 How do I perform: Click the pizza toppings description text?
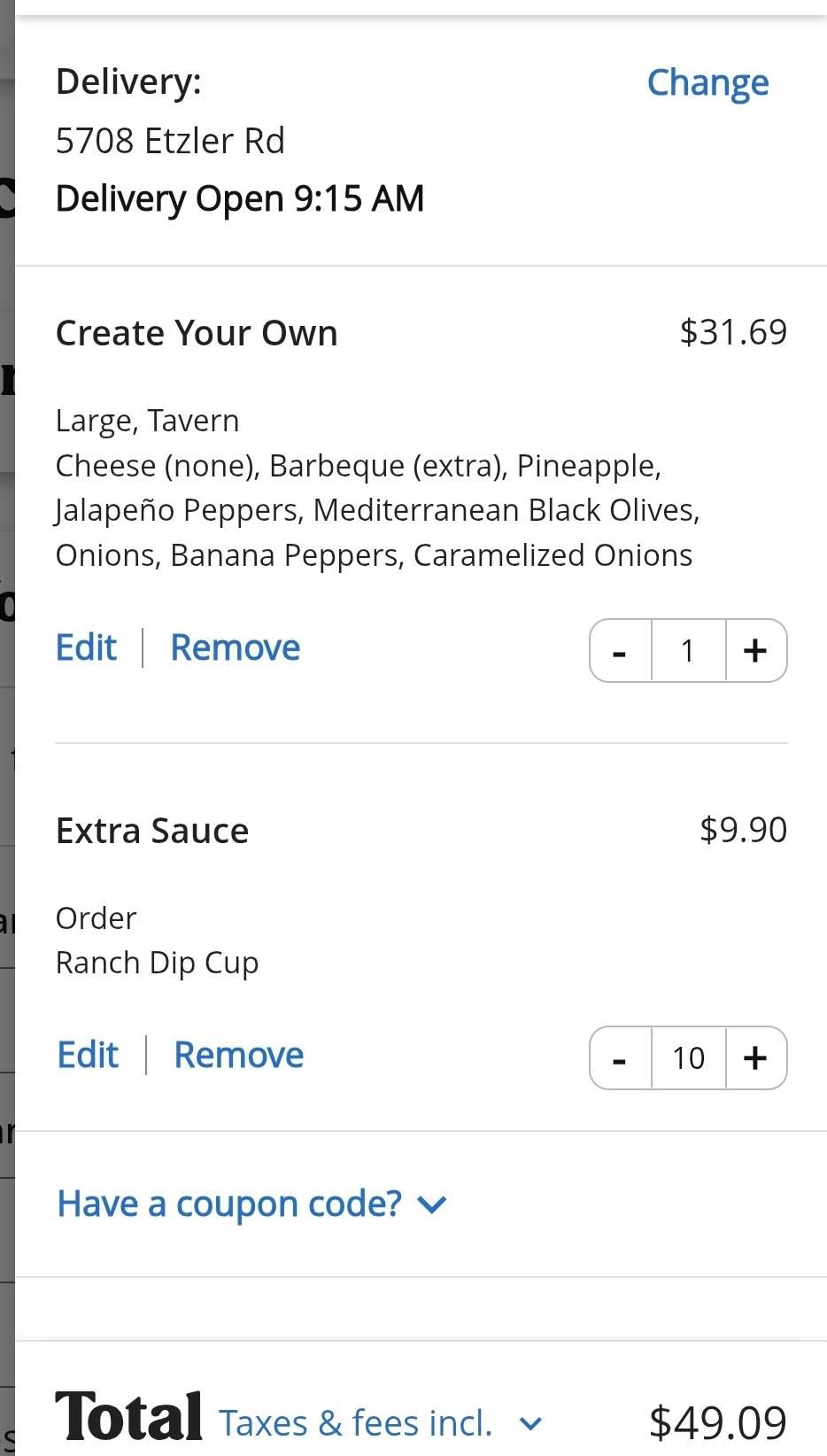377,510
